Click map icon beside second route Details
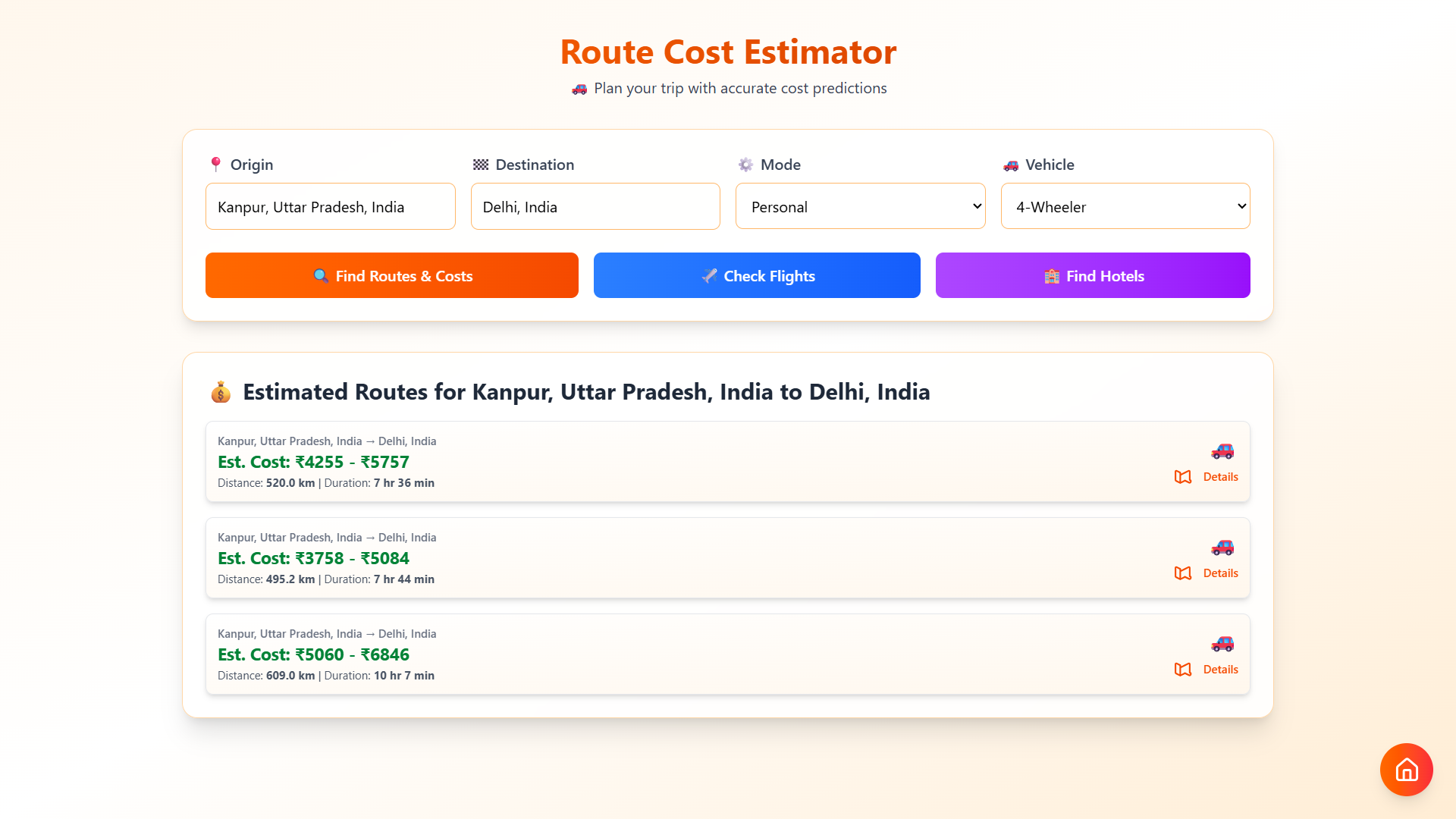This screenshot has height=819, width=1456. tap(1182, 573)
